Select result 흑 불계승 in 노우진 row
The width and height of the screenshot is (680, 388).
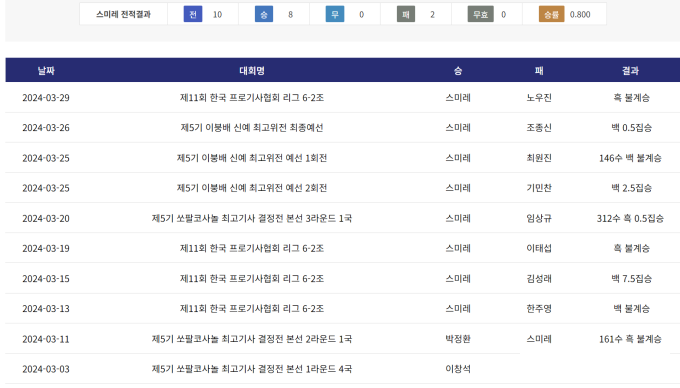(x=631, y=98)
